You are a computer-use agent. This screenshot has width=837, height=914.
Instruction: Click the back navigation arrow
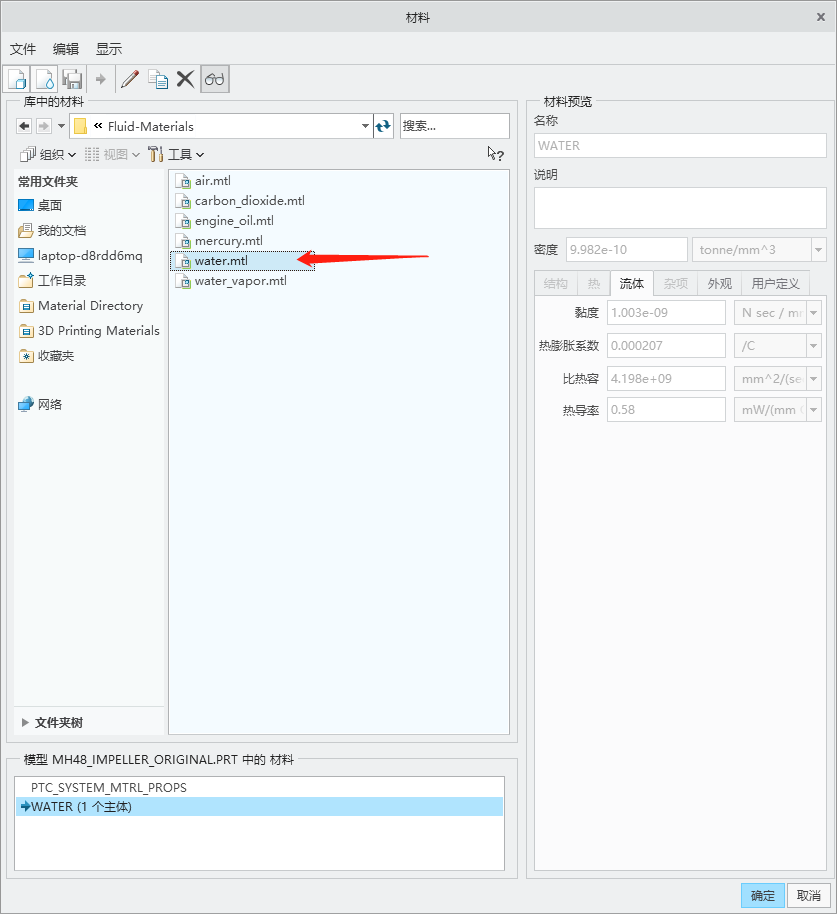tap(25, 126)
